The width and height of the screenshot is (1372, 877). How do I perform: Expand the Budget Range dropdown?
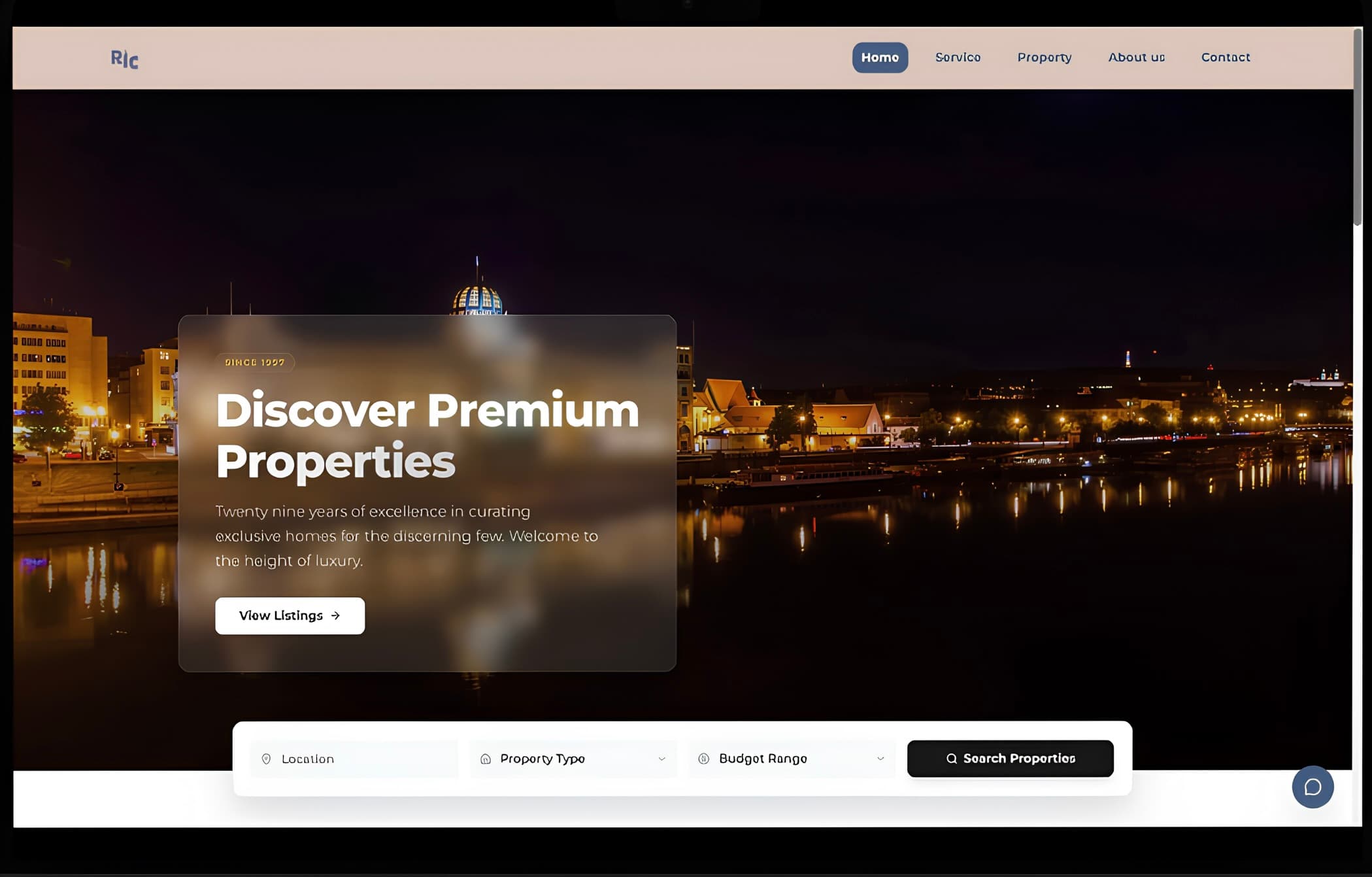pyautogui.click(x=791, y=759)
